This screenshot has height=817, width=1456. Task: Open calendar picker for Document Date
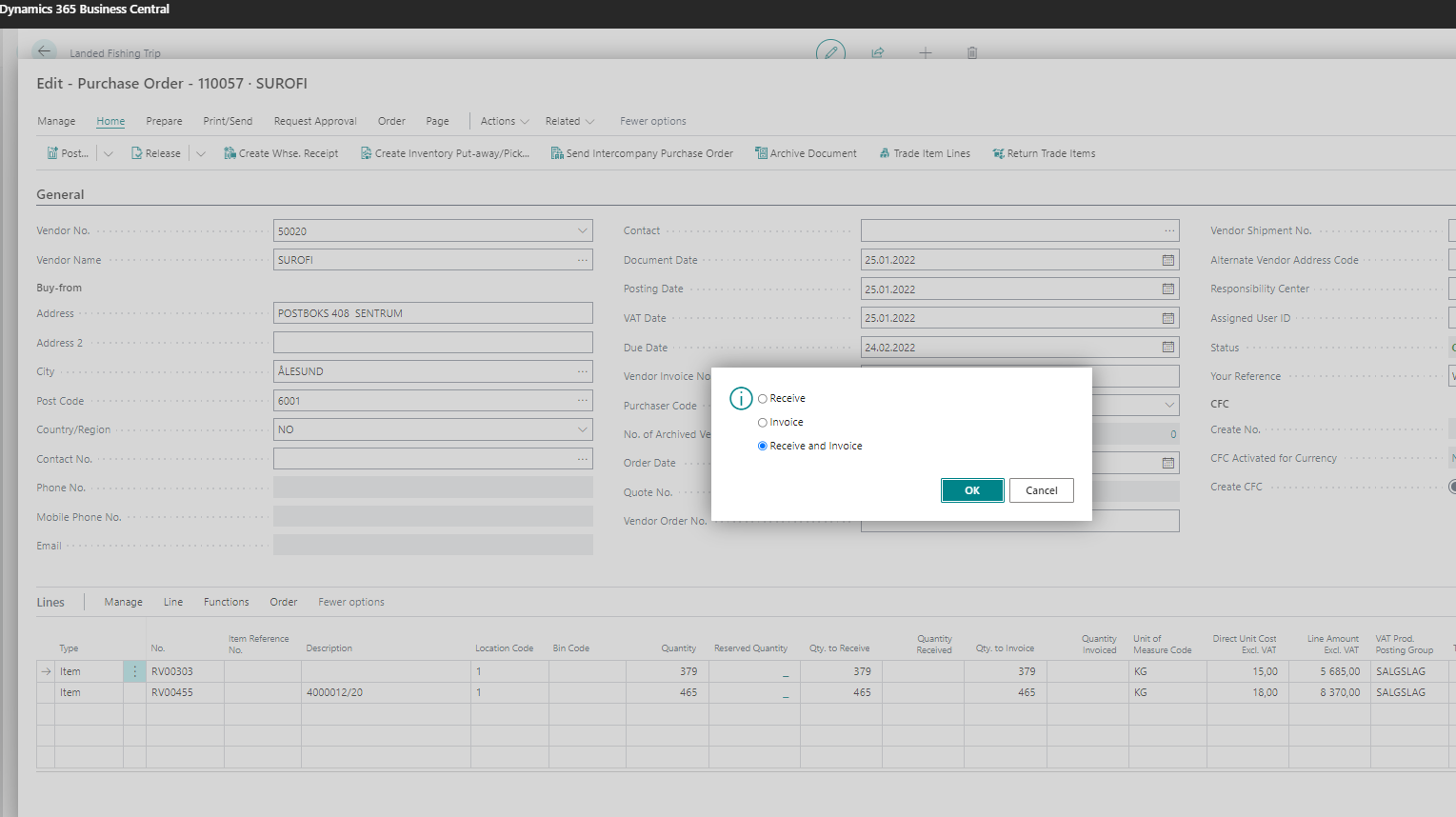point(1168,260)
